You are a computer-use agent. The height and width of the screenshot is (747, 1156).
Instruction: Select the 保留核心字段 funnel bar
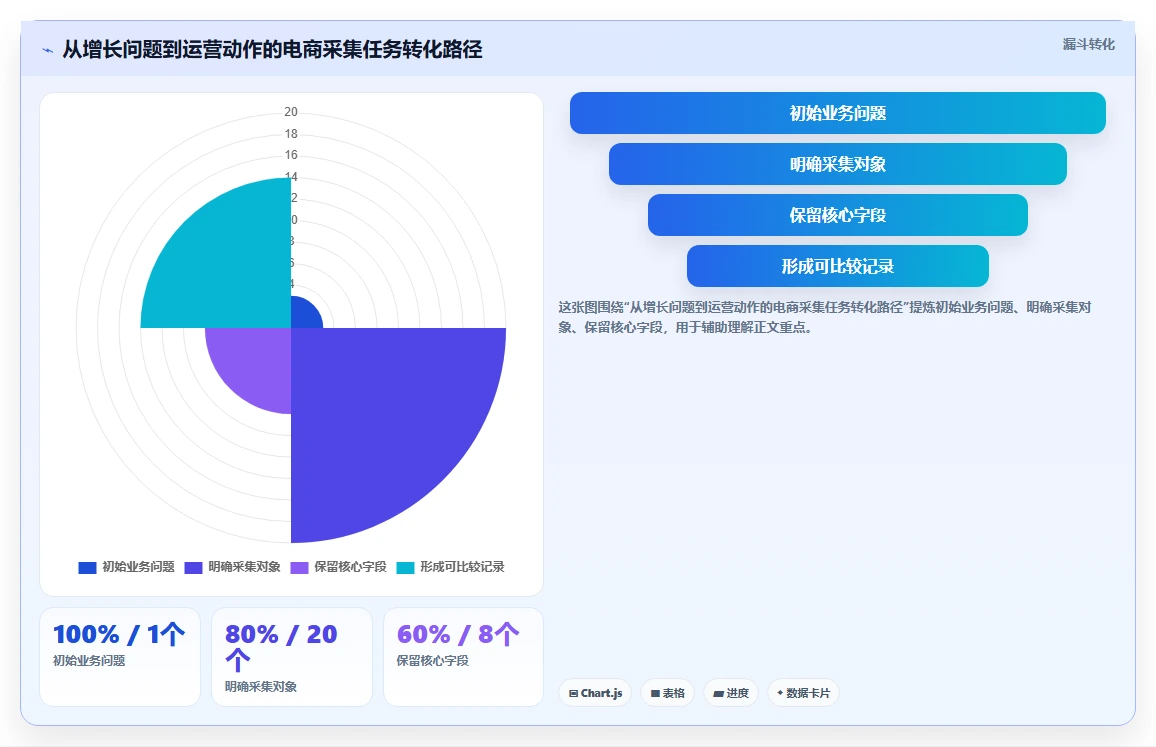838,215
